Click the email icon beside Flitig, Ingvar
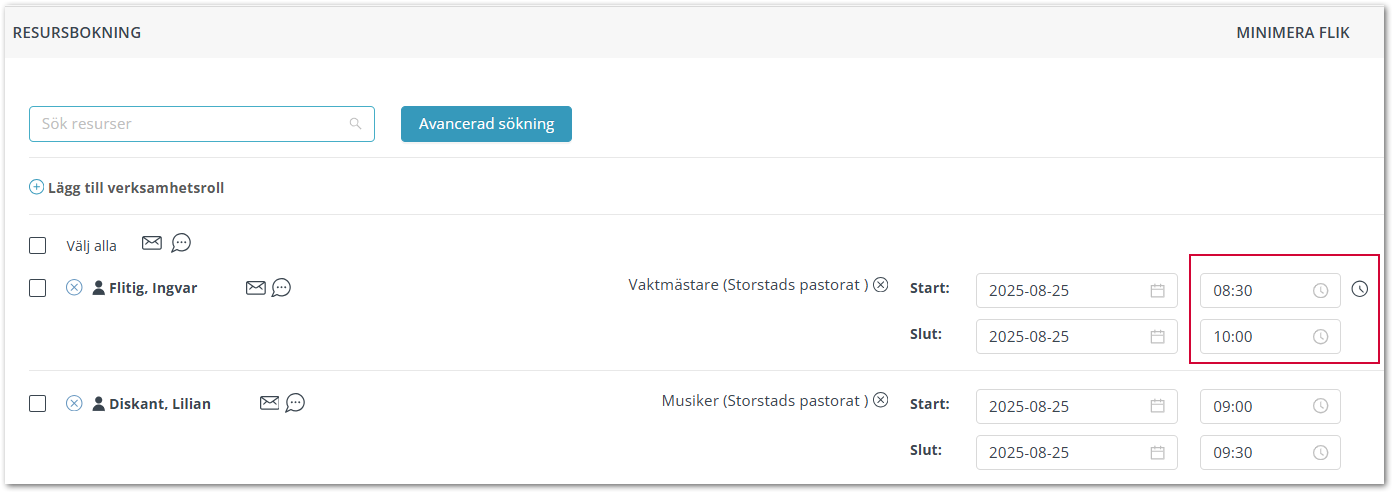 pyautogui.click(x=255, y=288)
